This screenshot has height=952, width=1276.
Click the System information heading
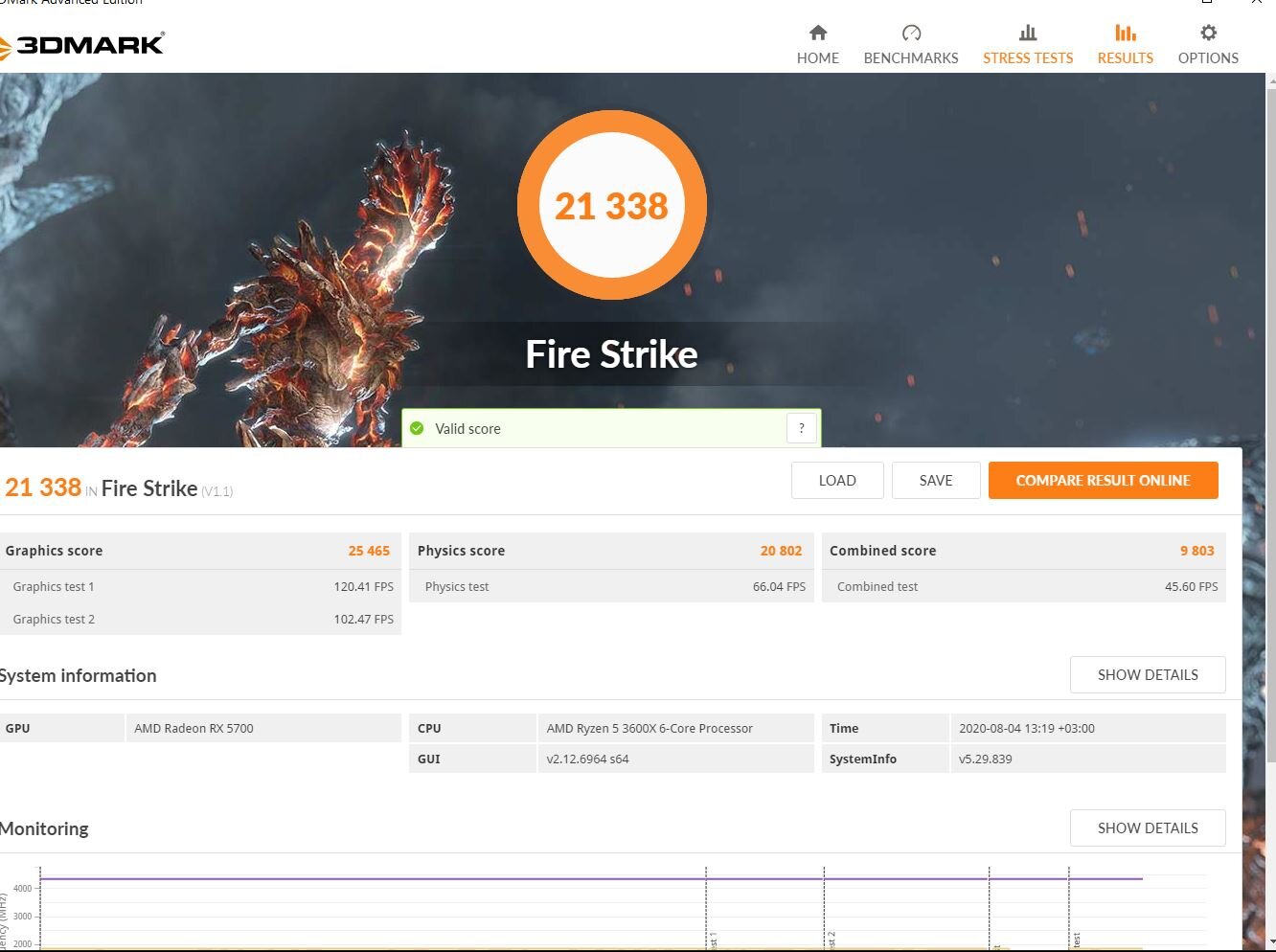coord(78,675)
